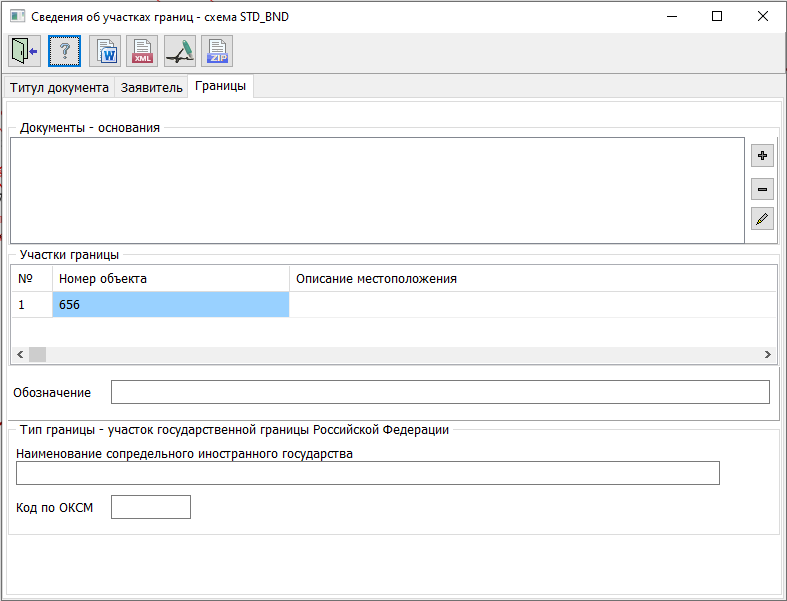Open the Заявитель tab

coord(152,88)
